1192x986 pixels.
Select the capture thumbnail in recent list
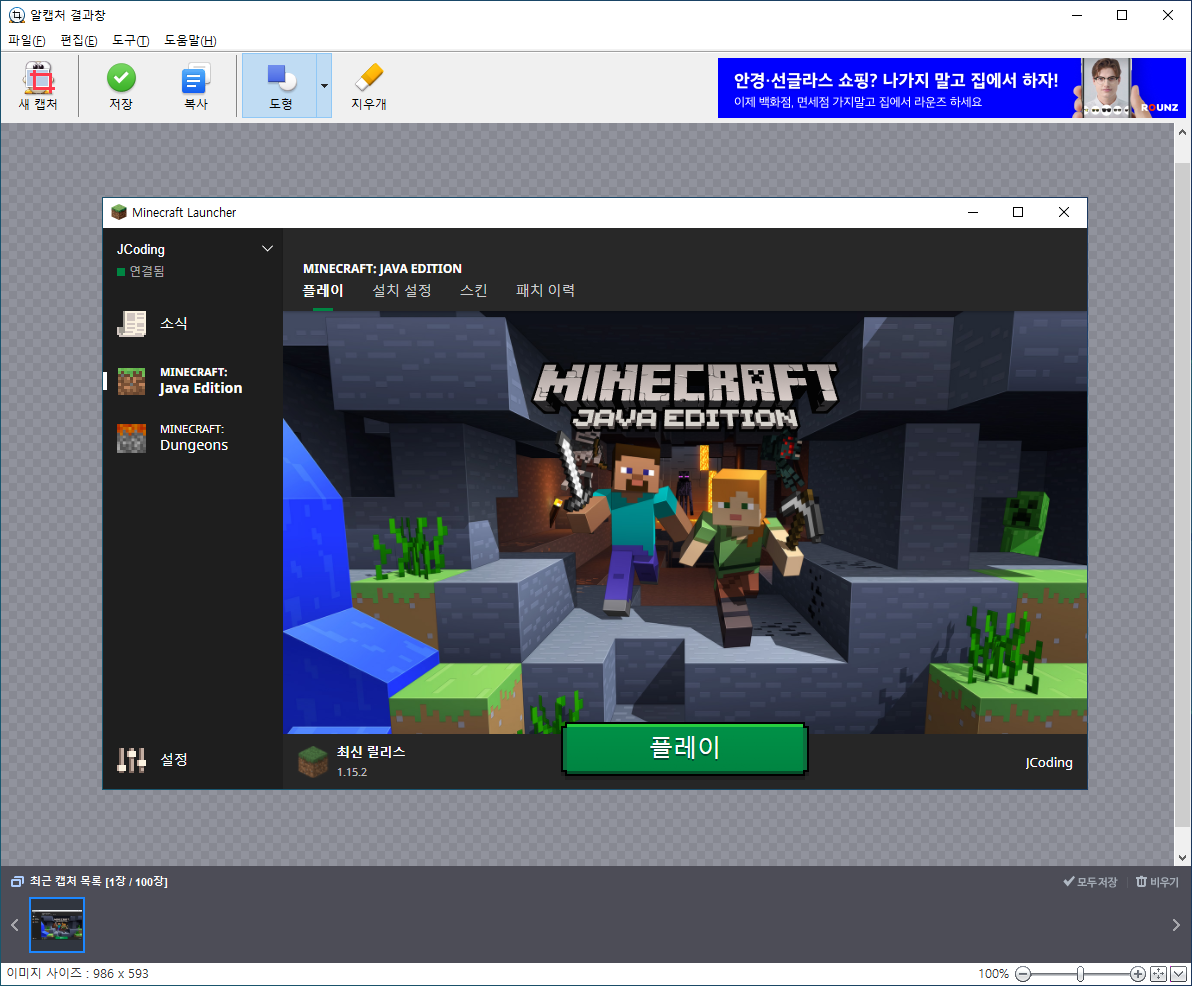pyautogui.click(x=57, y=925)
